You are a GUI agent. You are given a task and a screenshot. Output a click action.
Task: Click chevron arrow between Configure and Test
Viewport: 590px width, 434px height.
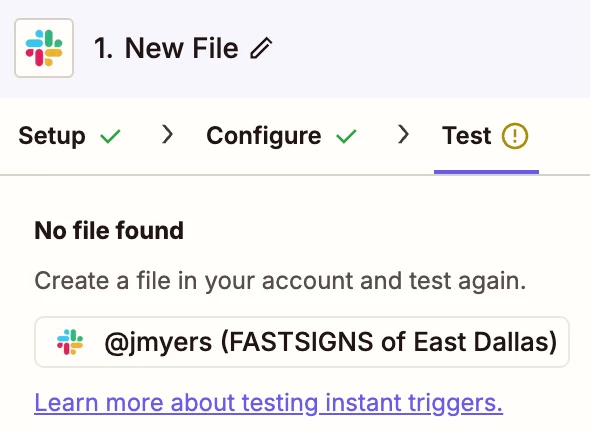click(x=403, y=134)
